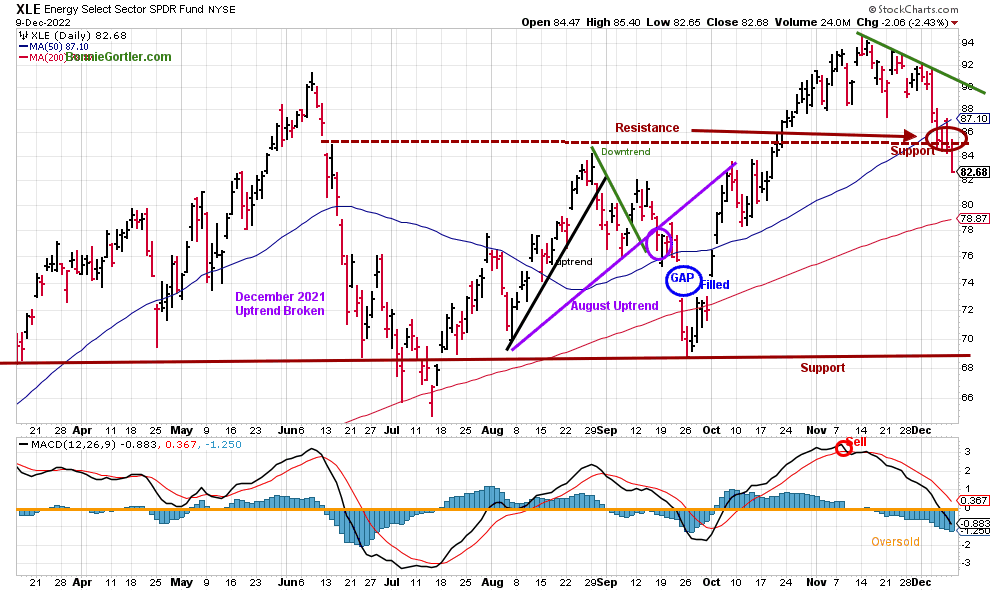Viewport: 990px width, 591px height.
Task: Click the Support label beside the red circle
Action: click(912, 151)
